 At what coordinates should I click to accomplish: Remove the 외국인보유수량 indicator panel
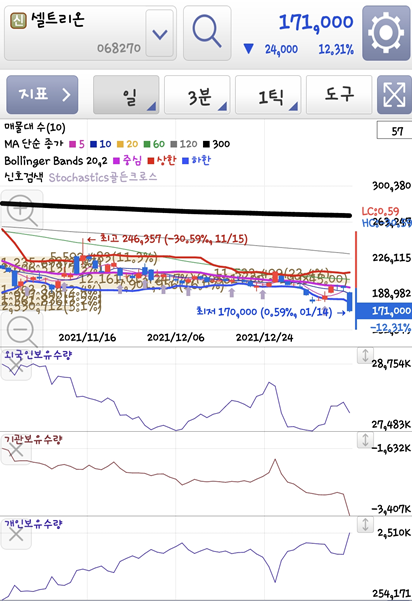16,366
